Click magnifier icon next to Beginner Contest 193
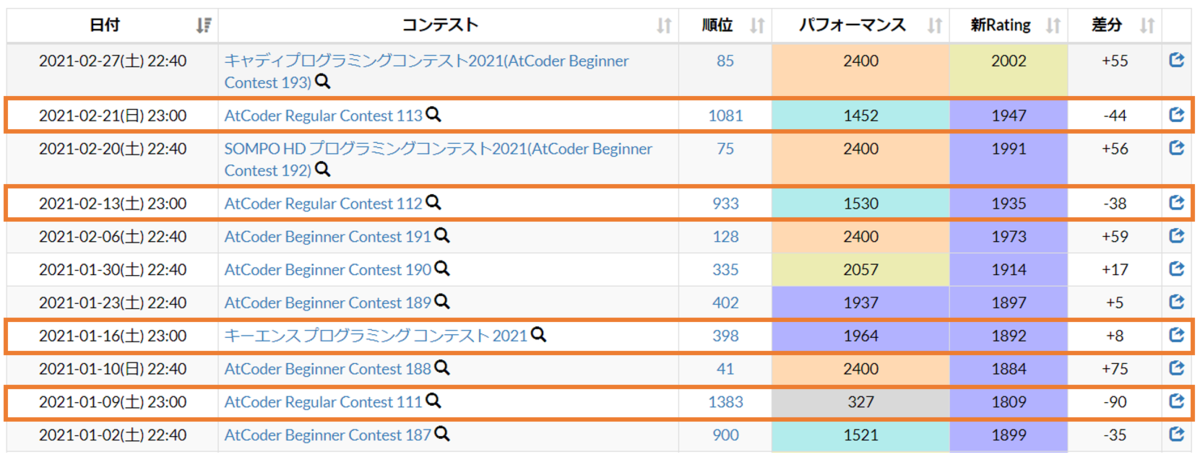 click(x=322, y=82)
